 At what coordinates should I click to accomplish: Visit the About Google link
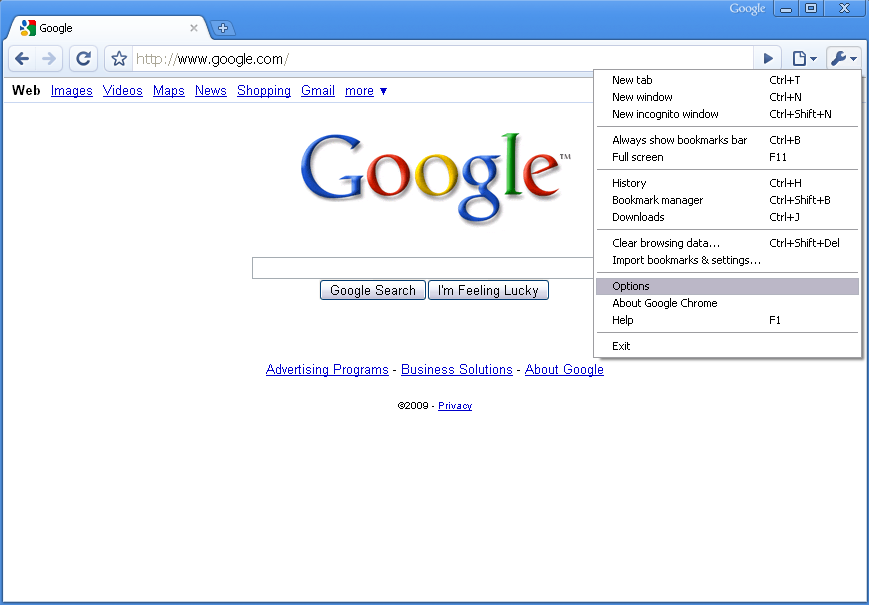coord(564,370)
